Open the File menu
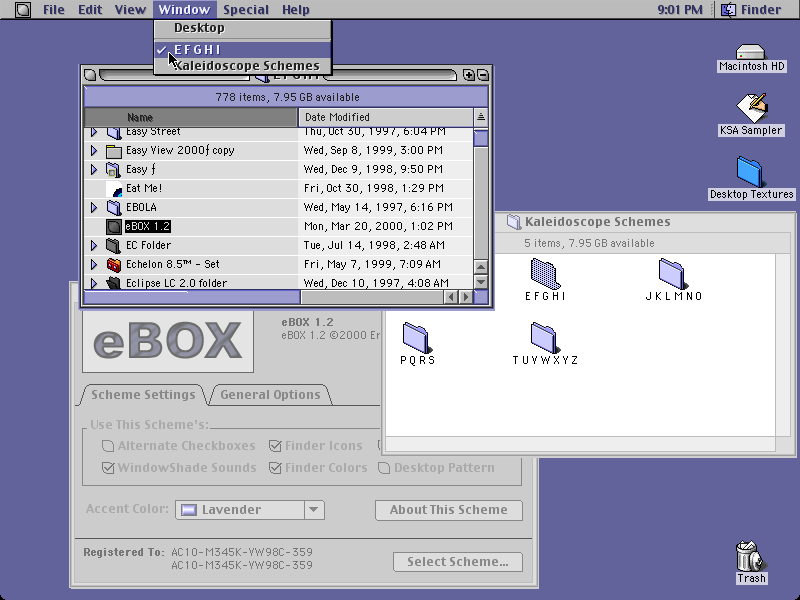This screenshot has width=800, height=600. pos(54,9)
